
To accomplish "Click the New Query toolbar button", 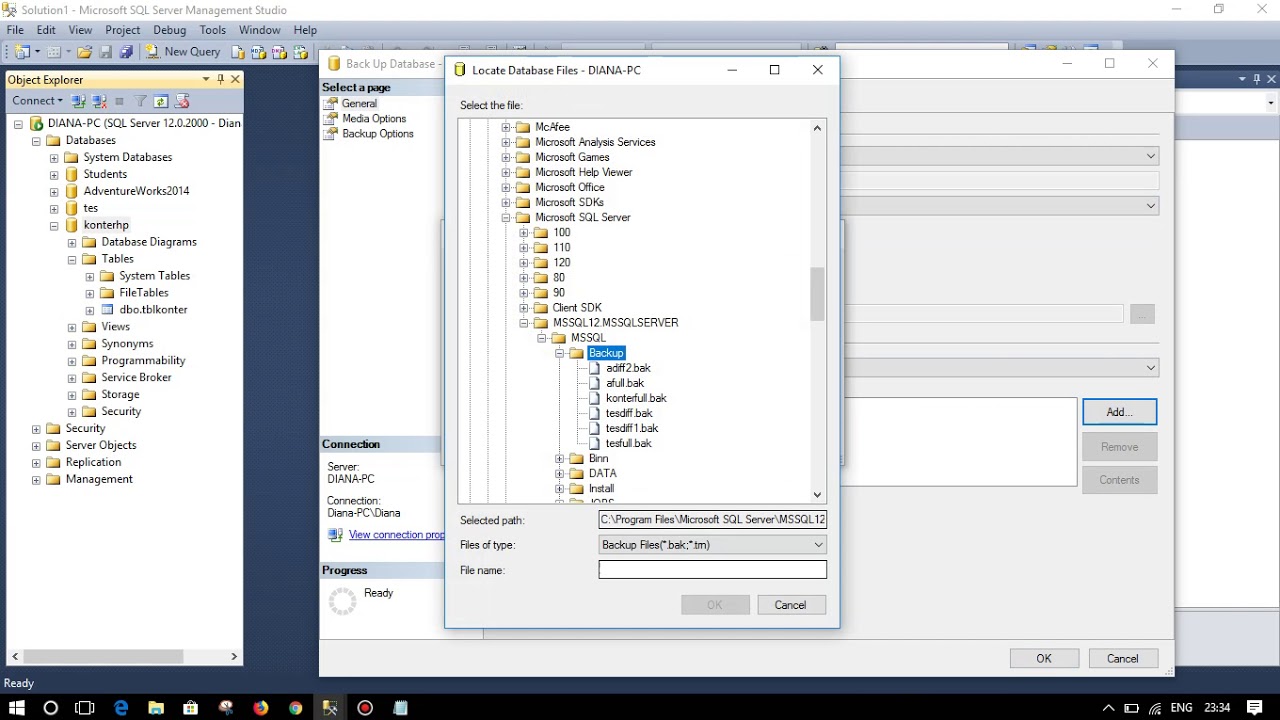I will point(183,52).
